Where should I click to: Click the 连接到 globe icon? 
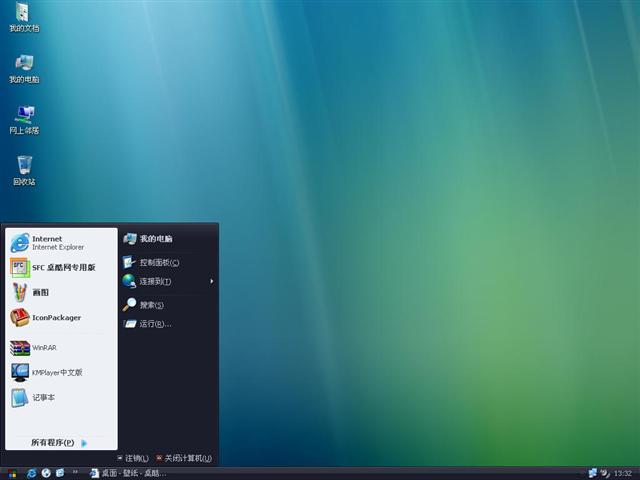[x=129, y=281]
